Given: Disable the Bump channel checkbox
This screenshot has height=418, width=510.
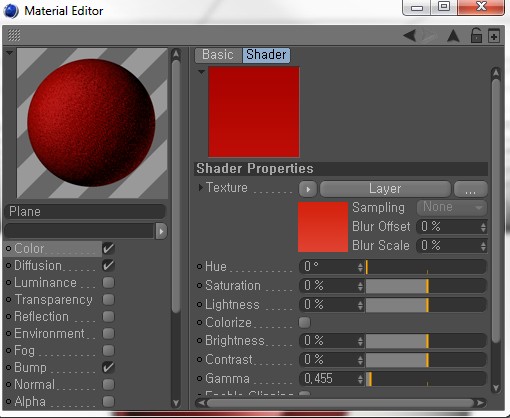Looking at the screenshot, I should (108, 367).
